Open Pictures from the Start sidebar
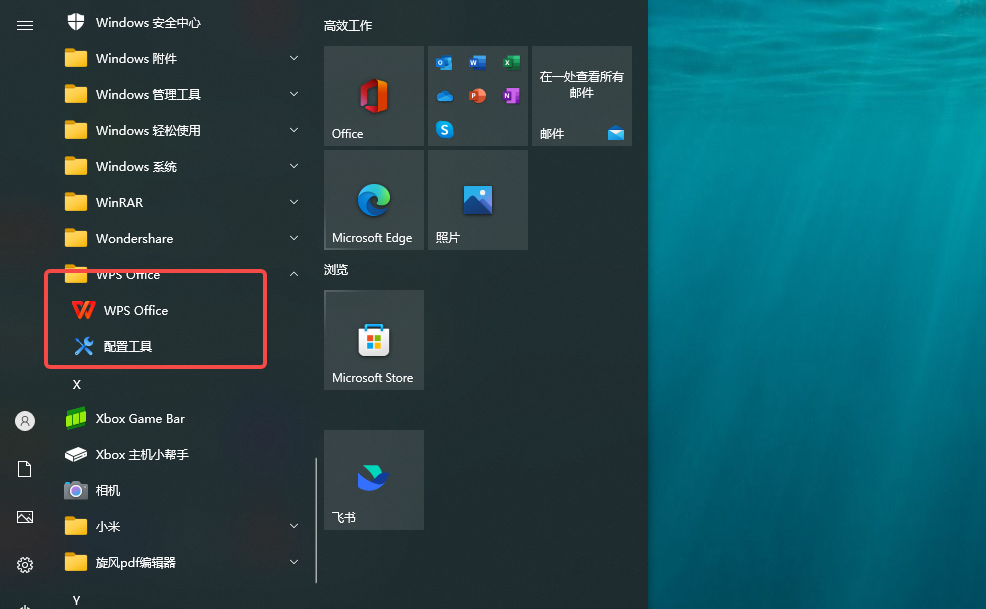Viewport: 986px width, 609px height. [25, 517]
